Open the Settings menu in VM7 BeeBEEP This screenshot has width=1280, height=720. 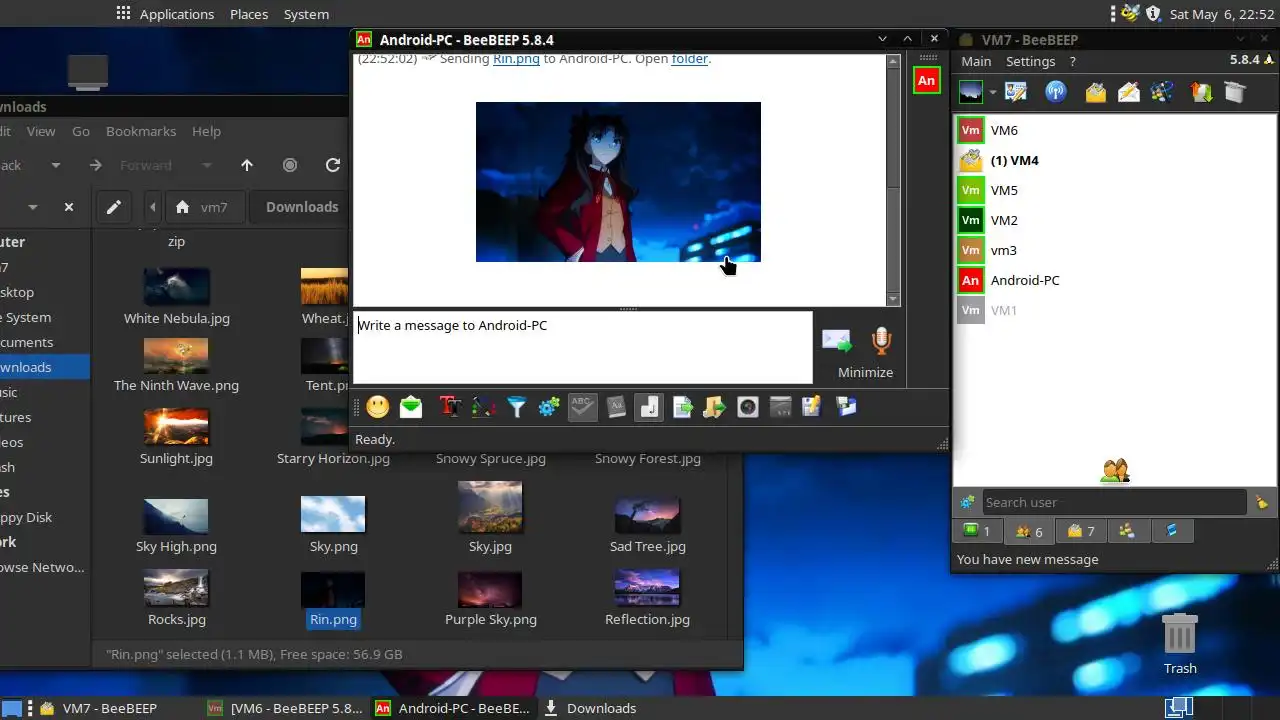click(x=1030, y=61)
